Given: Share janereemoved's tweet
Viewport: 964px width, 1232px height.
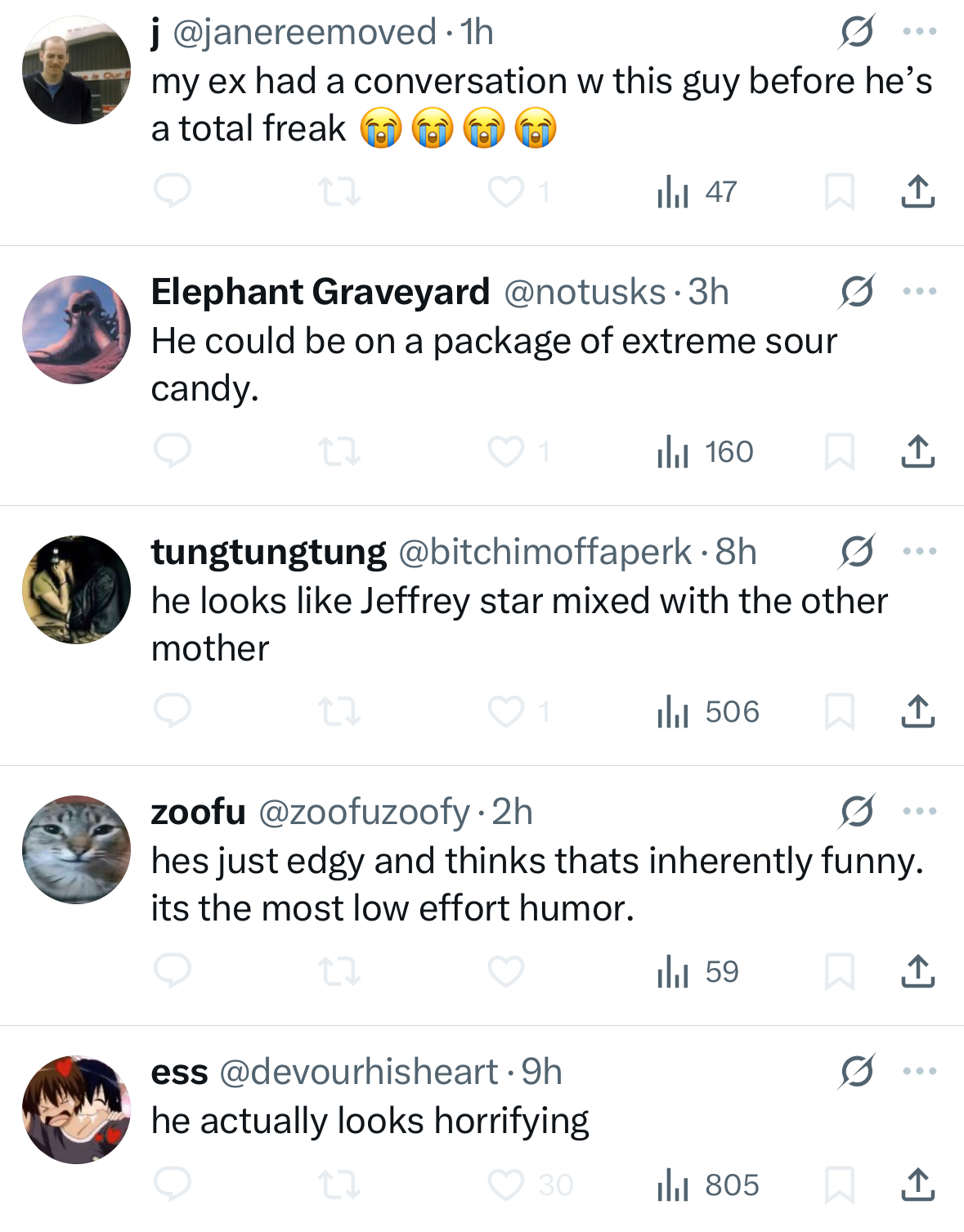Looking at the screenshot, I should tap(917, 191).
